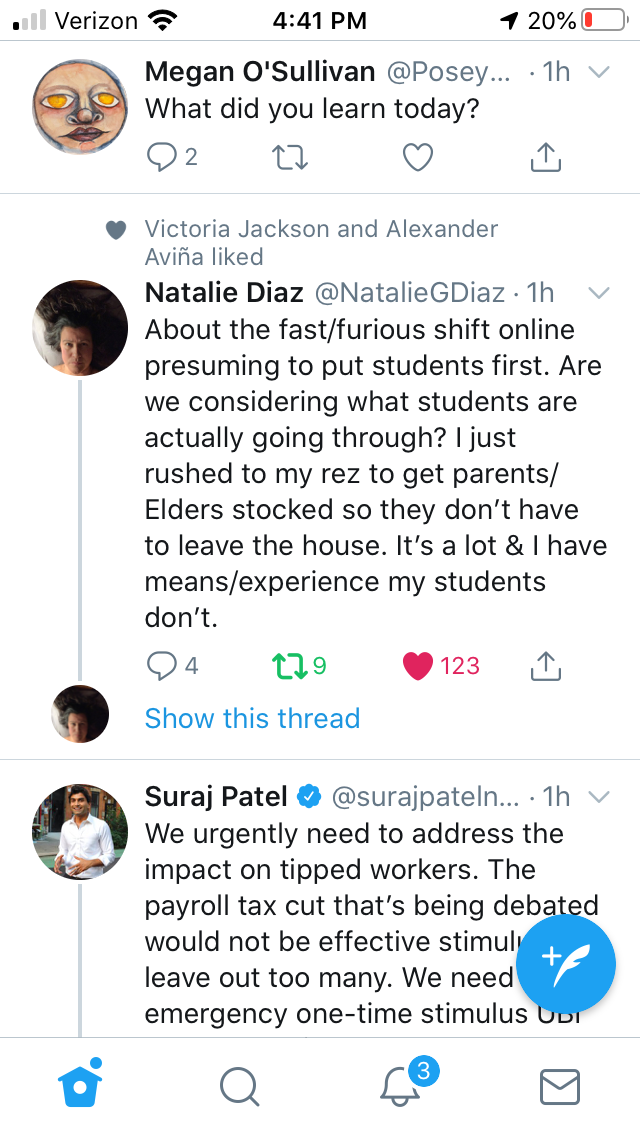640x1136 pixels.
Task: Open options chevron on Megan O'Sullivan's tweet
Action: (599, 73)
